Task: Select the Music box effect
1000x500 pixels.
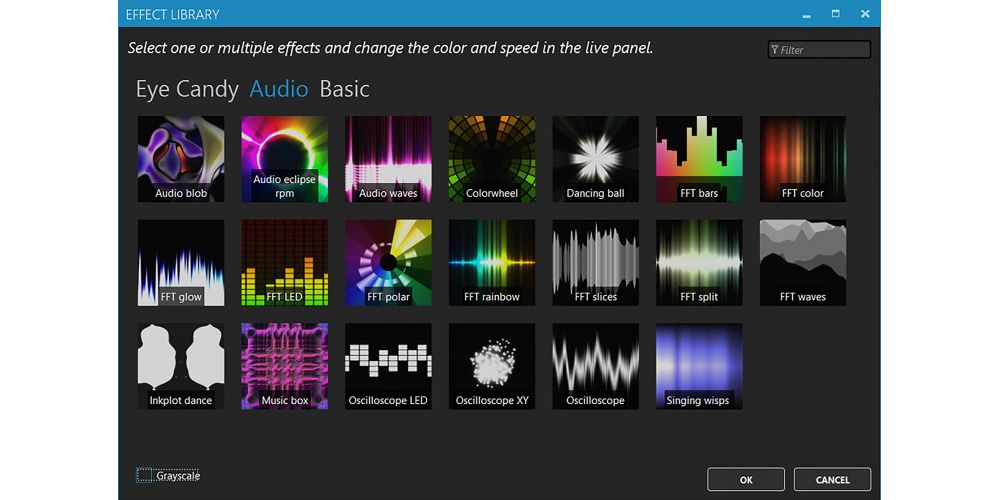Action: click(x=284, y=366)
